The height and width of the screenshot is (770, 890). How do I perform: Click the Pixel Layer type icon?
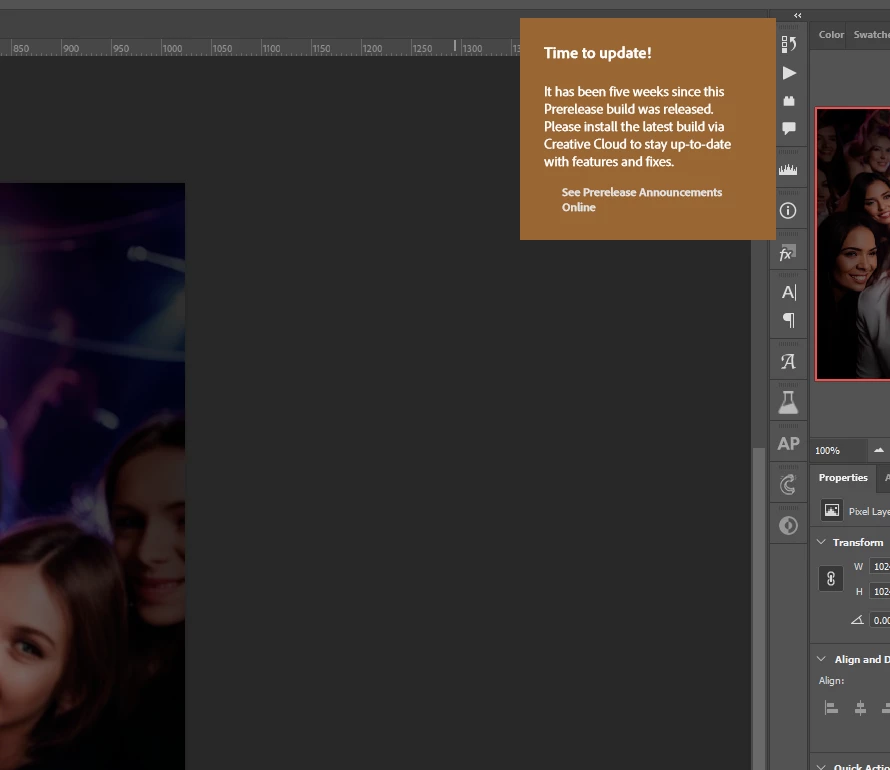(x=832, y=510)
